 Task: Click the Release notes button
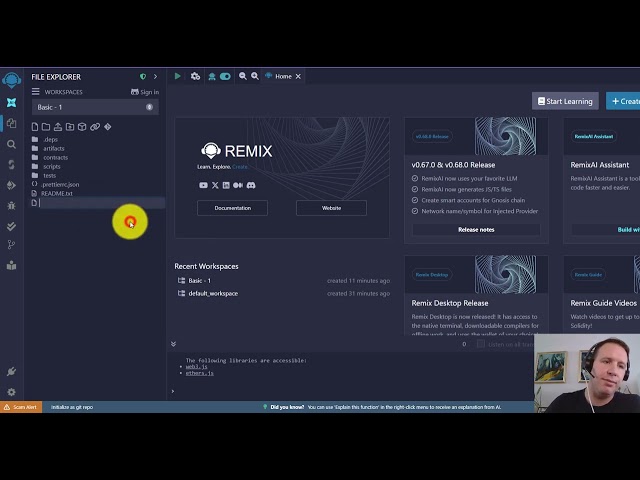pos(476,230)
